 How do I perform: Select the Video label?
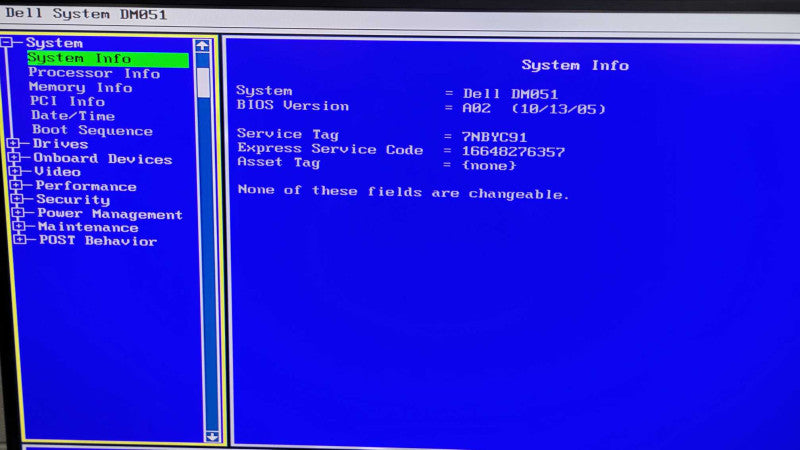[x=58, y=172]
